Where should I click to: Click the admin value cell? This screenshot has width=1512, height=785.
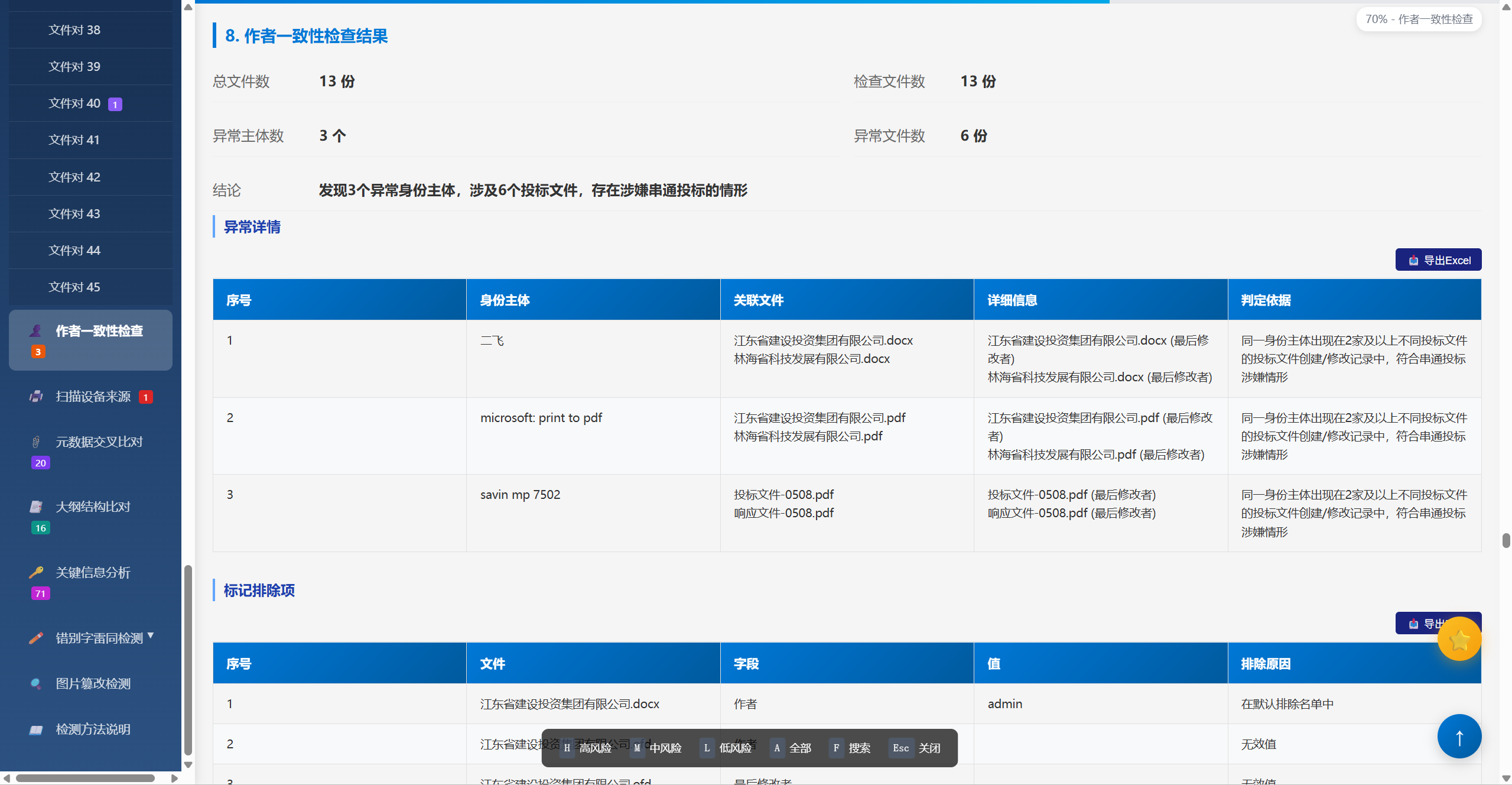coord(1101,704)
